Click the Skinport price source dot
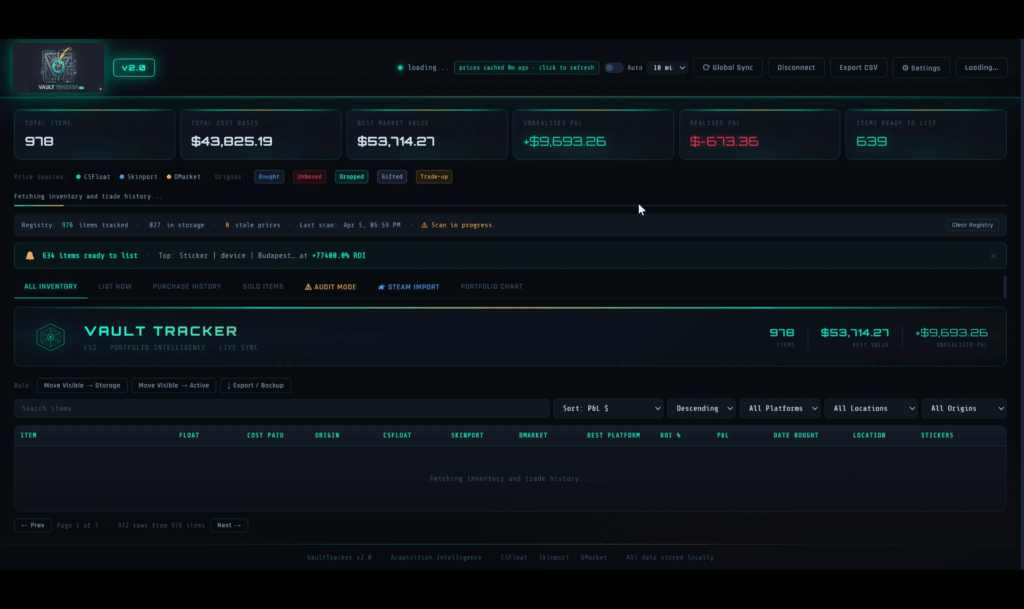 pos(121,177)
